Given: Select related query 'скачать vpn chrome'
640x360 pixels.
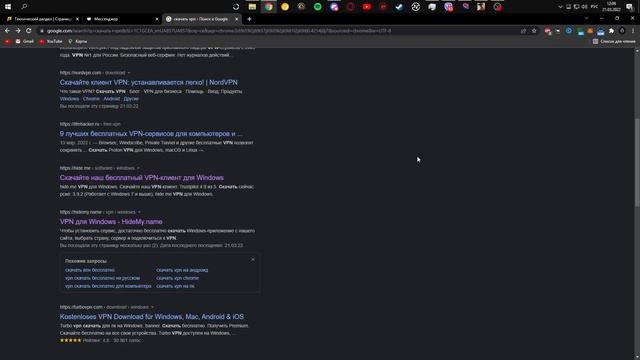Looking at the screenshot, I should click(178, 278).
